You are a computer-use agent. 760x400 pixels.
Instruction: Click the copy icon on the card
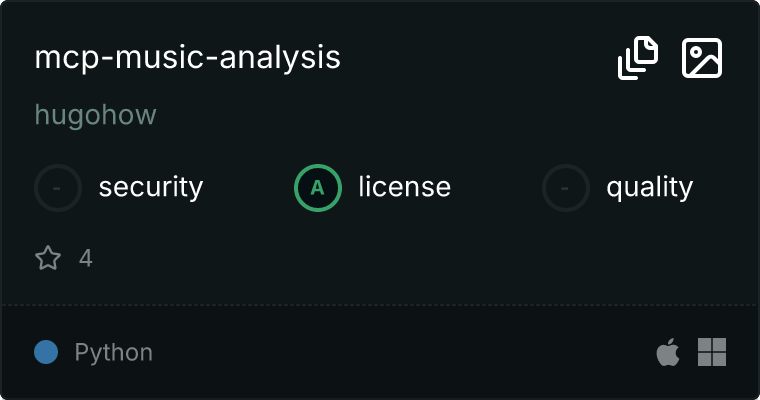point(638,58)
